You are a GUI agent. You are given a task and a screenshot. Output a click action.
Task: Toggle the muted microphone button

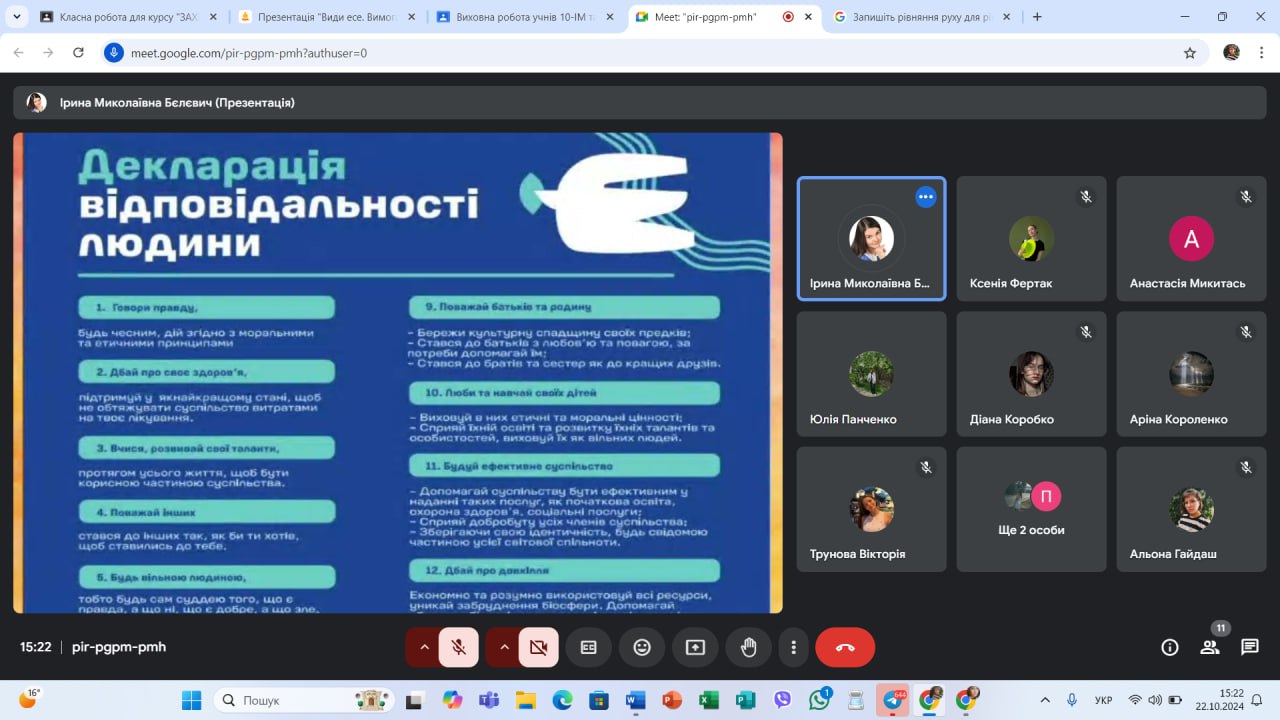tap(458, 647)
